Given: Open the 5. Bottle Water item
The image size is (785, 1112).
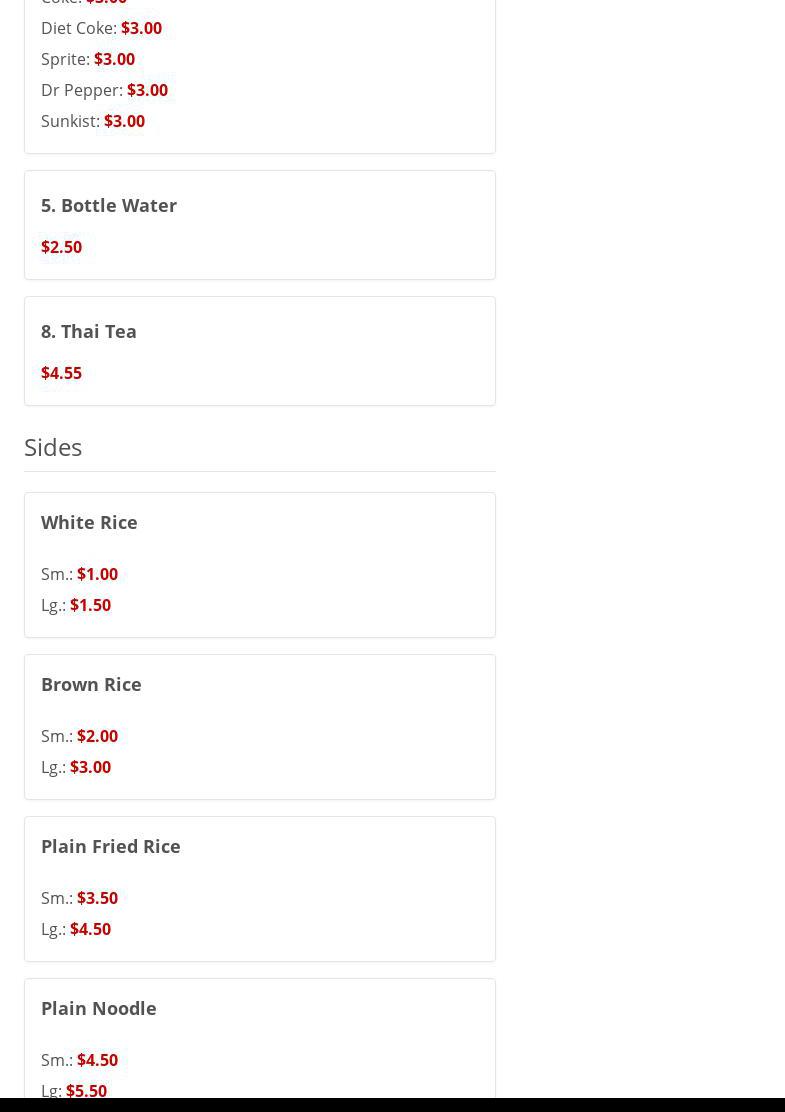Looking at the screenshot, I should [x=109, y=205].
